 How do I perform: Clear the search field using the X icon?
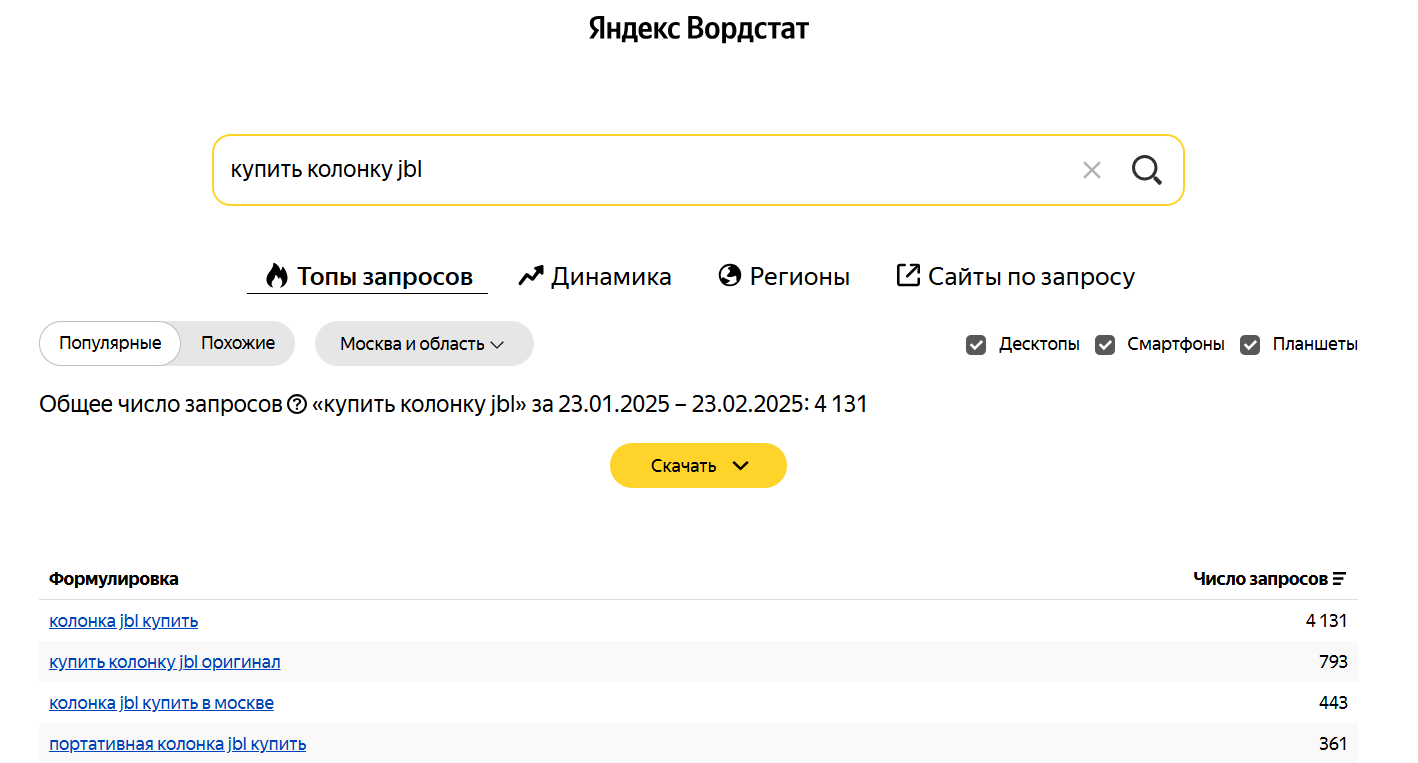pyautogui.click(x=1091, y=170)
